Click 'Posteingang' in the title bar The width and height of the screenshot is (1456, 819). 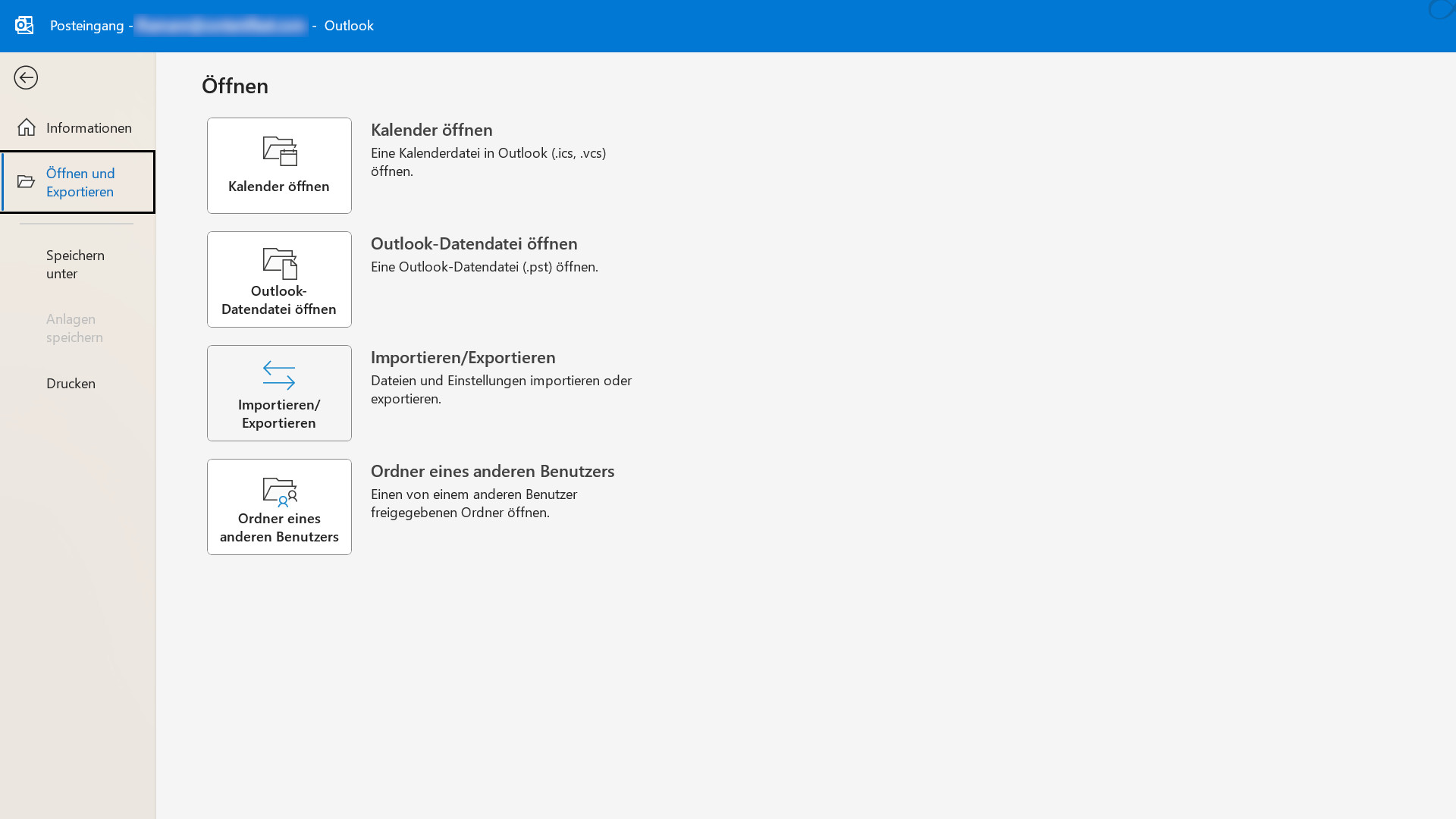pos(87,25)
